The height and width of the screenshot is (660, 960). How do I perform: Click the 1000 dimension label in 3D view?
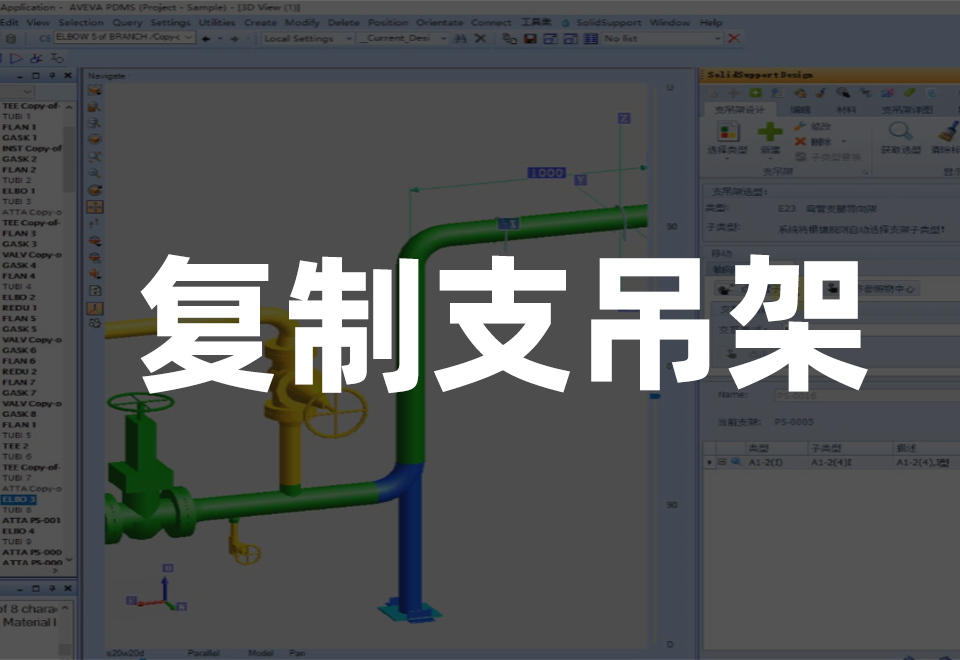pyautogui.click(x=546, y=173)
